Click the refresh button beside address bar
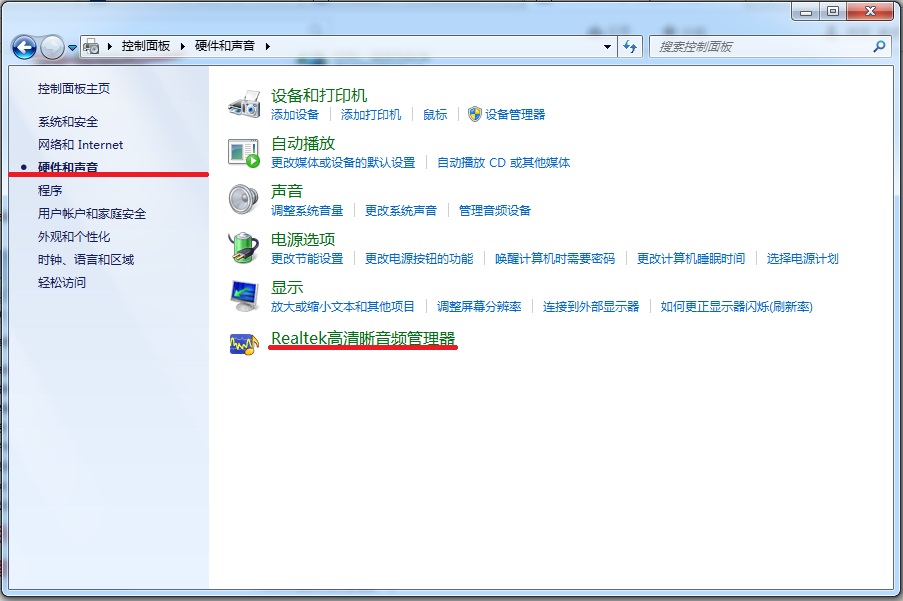Screen dimensions: 903x601 (x=630, y=46)
